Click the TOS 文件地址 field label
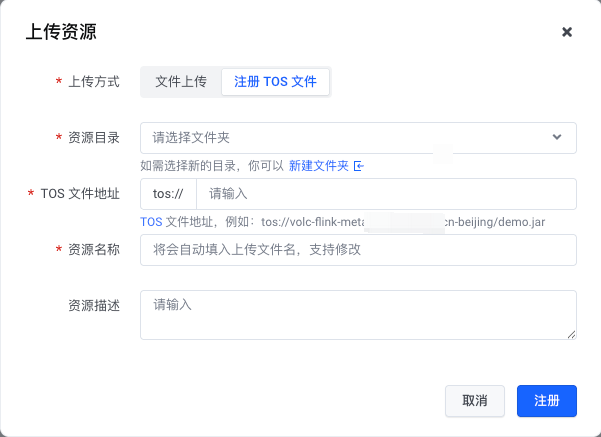The height and width of the screenshot is (437, 601). click(80, 194)
